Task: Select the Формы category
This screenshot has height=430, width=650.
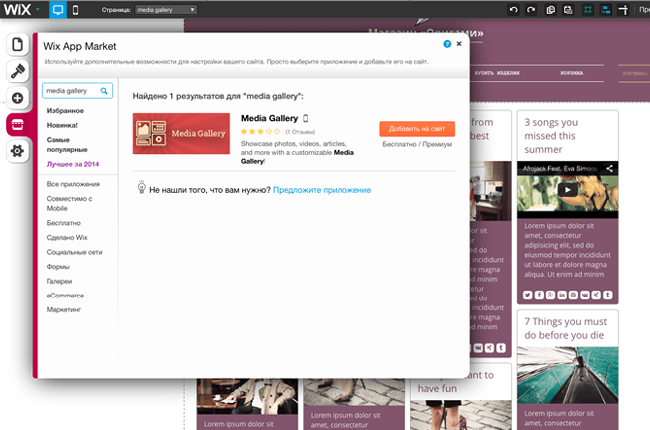Action: click(x=58, y=267)
